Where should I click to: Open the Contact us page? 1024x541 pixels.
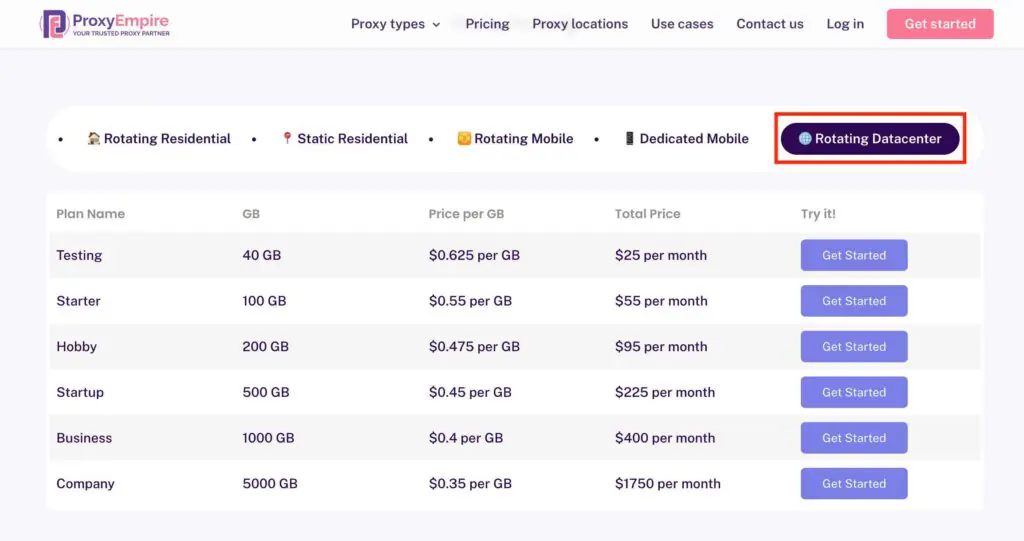click(x=769, y=24)
